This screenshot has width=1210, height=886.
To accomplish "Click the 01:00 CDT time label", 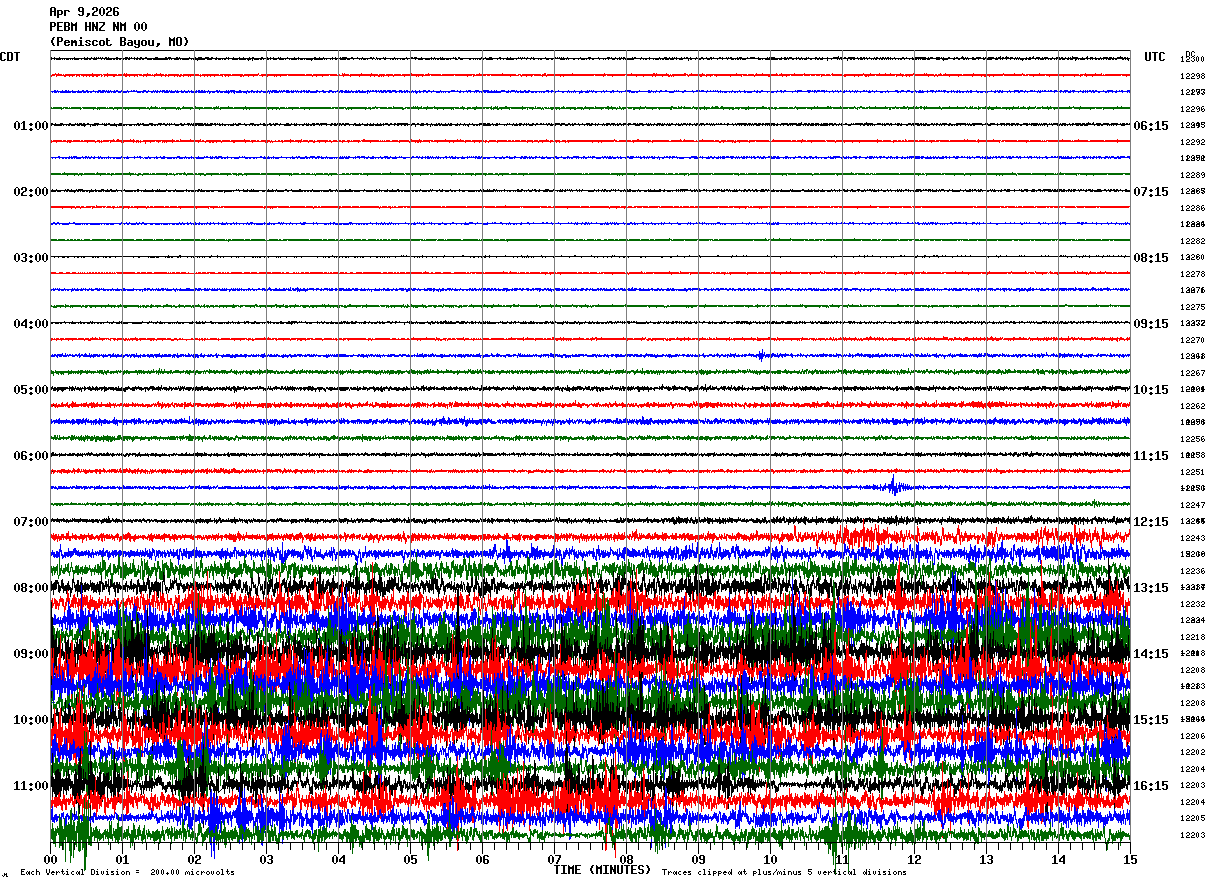I will (31, 126).
